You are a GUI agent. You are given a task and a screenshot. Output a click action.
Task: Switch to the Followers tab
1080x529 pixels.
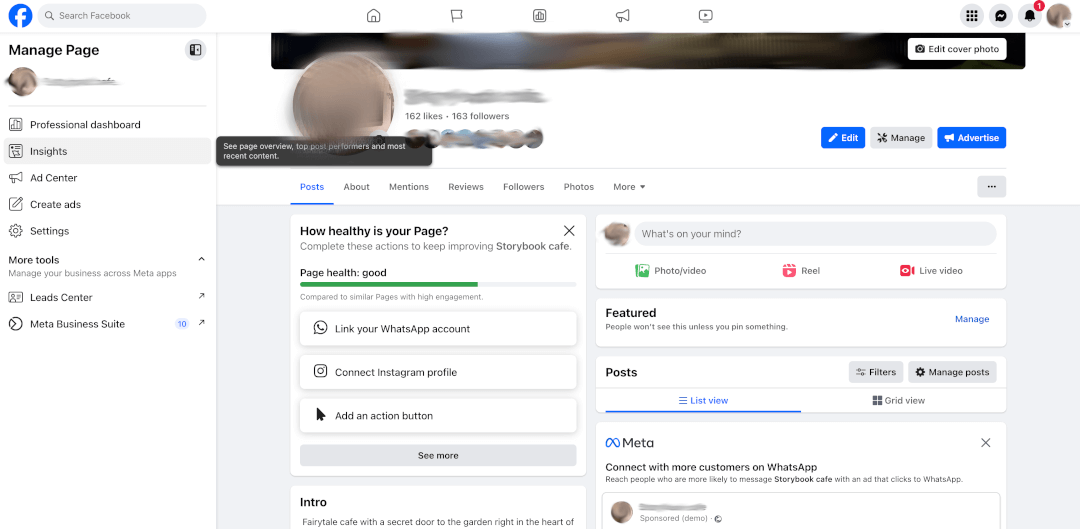pos(523,187)
